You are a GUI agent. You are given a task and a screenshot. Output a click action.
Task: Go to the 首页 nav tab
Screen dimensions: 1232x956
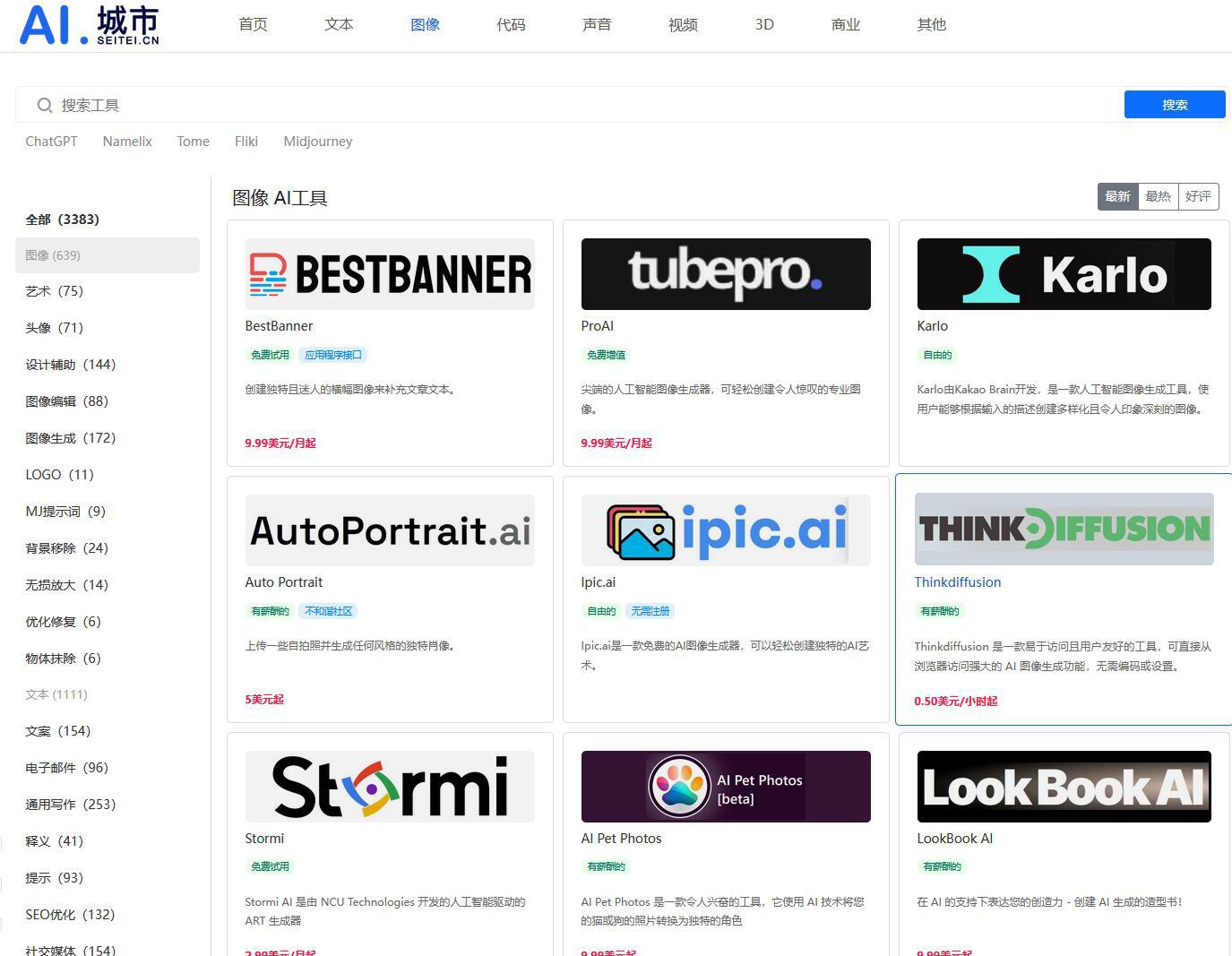(x=254, y=24)
